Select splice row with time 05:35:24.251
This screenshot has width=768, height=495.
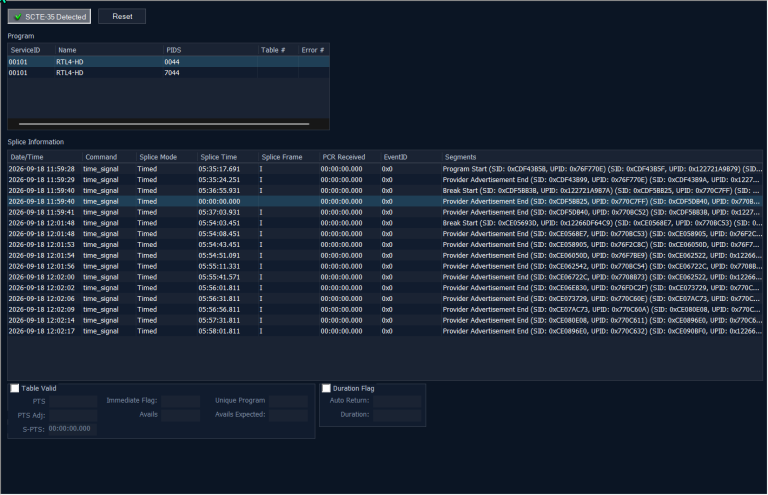pyautogui.click(x=385, y=180)
